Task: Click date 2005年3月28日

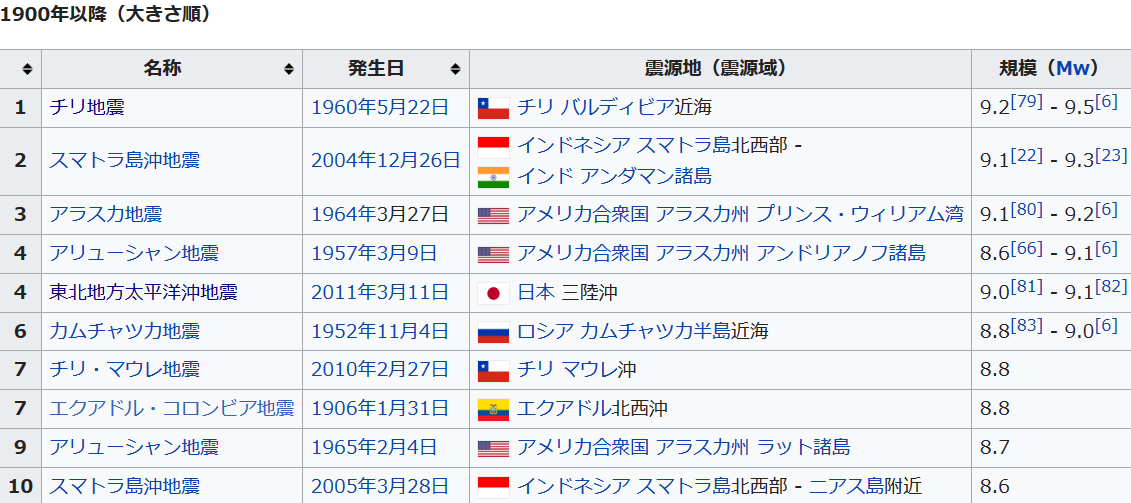Action: coord(379,487)
